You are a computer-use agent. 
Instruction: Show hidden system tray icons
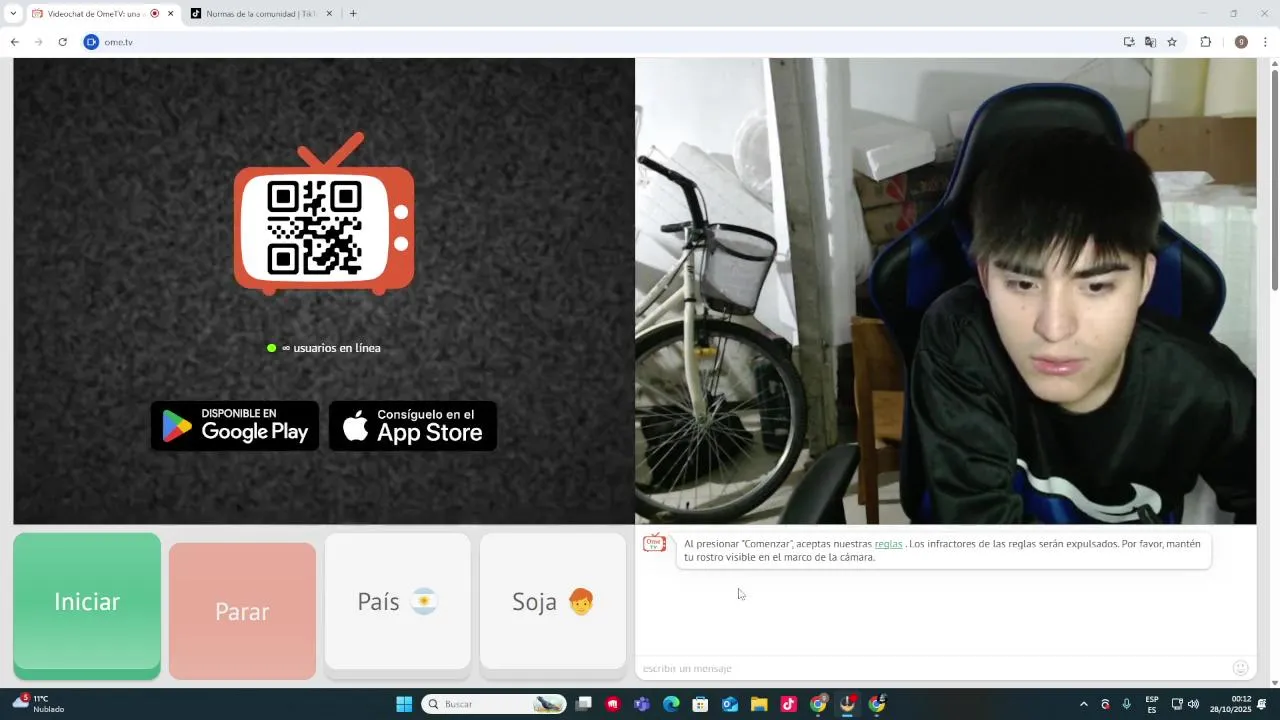[1083, 704]
